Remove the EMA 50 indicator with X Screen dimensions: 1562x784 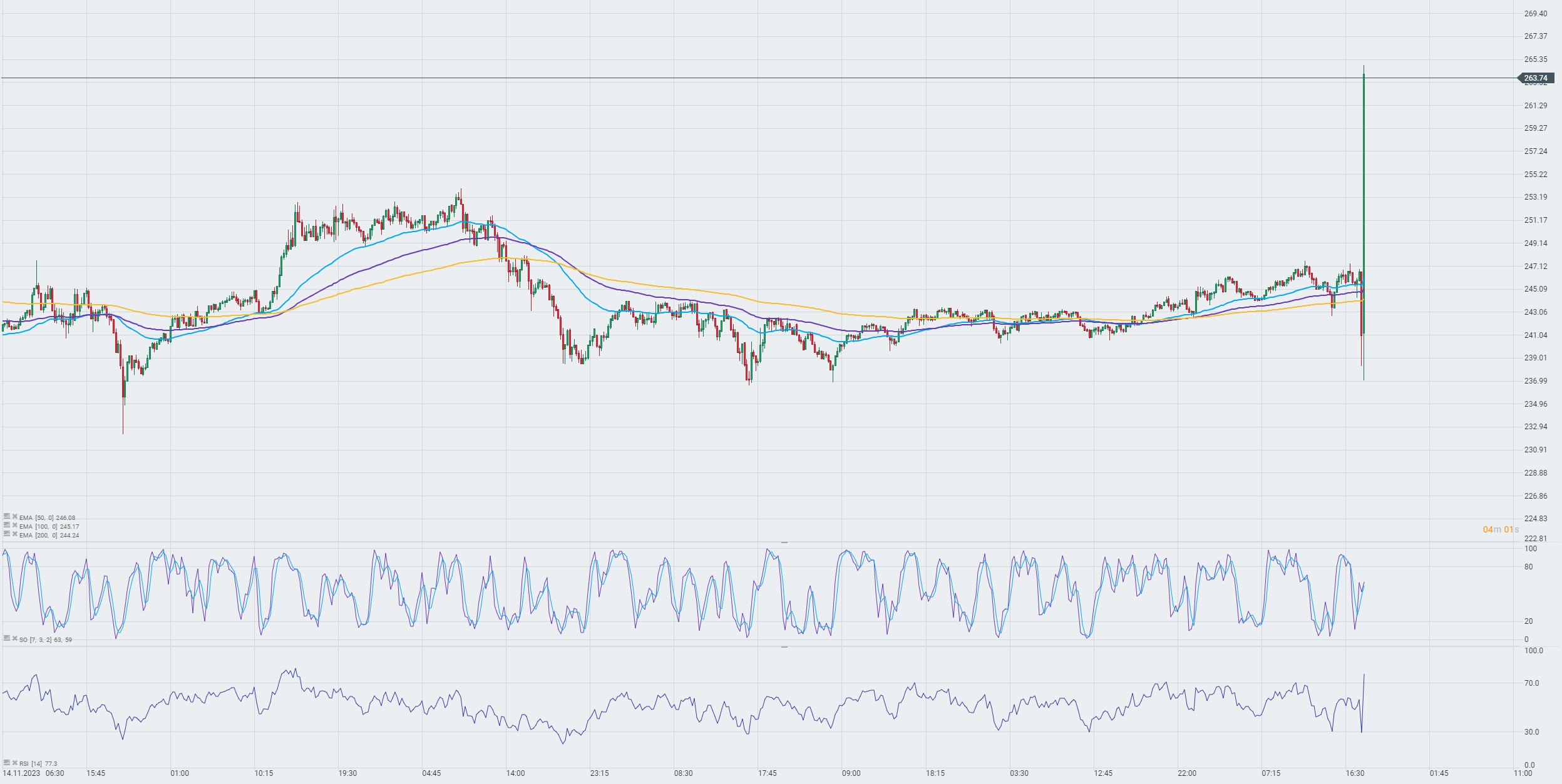15,517
